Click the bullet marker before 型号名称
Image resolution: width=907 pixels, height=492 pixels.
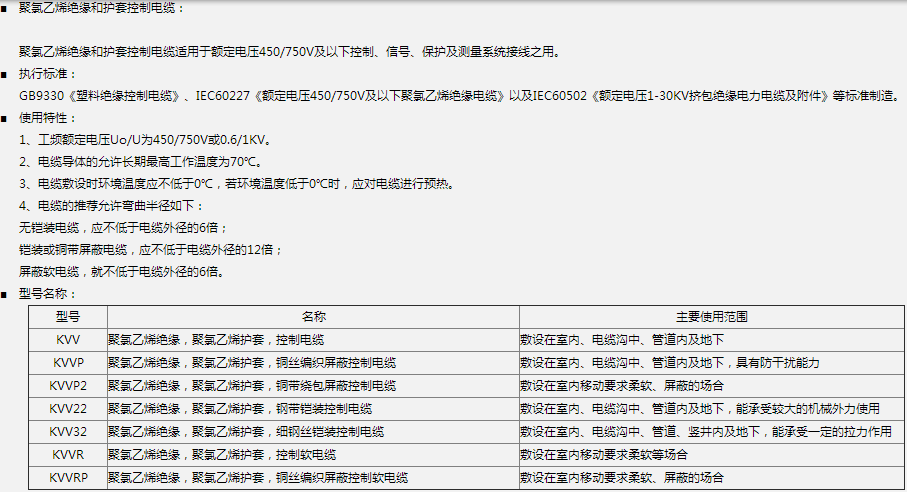point(9,294)
